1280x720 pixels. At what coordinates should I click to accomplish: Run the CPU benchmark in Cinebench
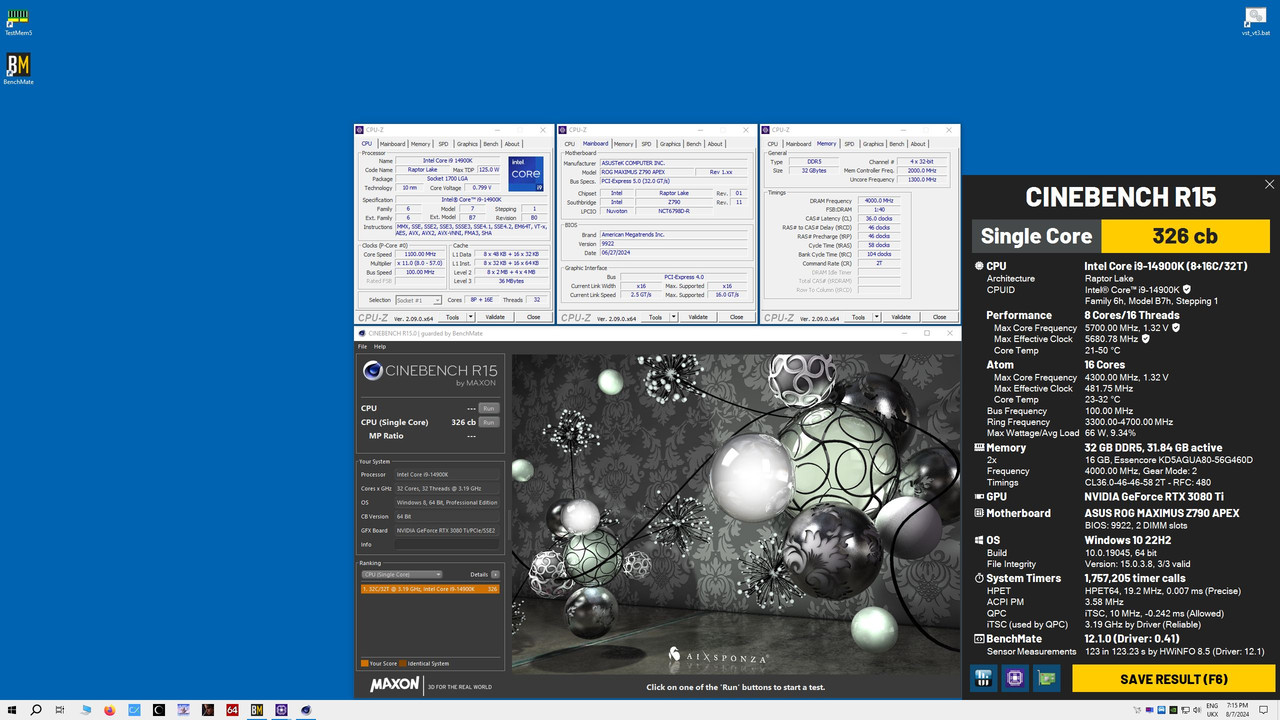tap(488, 408)
